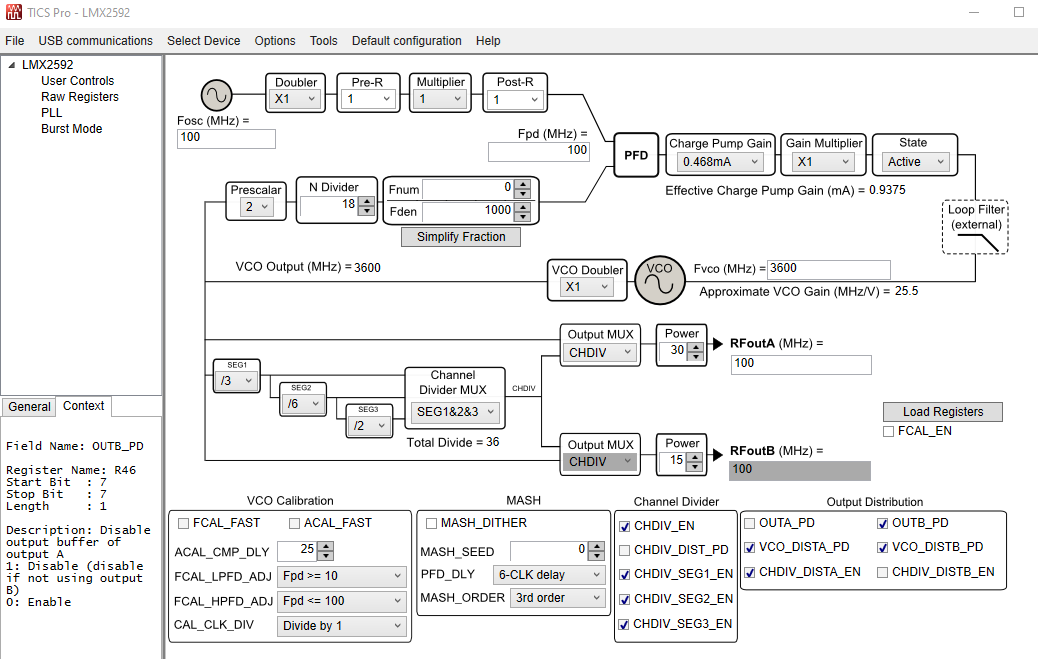Uncheck the CHDIV_SEG2_EN checkbox
Viewport: 1038px width, 659px height.
coord(624,599)
